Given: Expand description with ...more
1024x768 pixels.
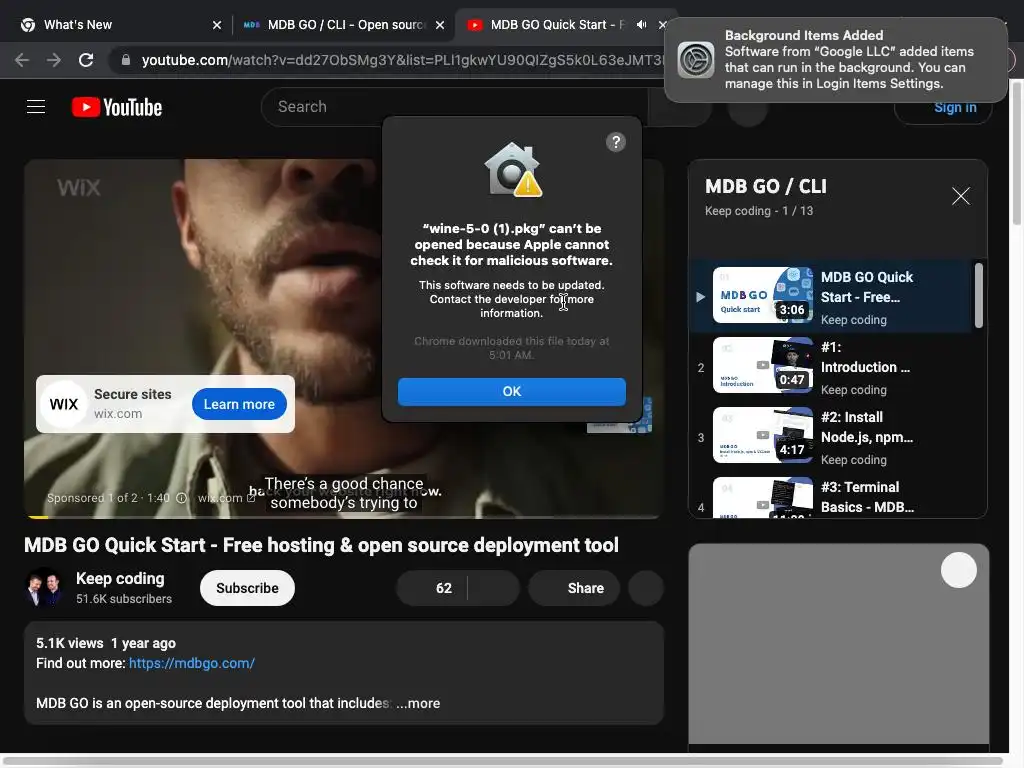Looking at the screenshot, I should click(418, 703).
